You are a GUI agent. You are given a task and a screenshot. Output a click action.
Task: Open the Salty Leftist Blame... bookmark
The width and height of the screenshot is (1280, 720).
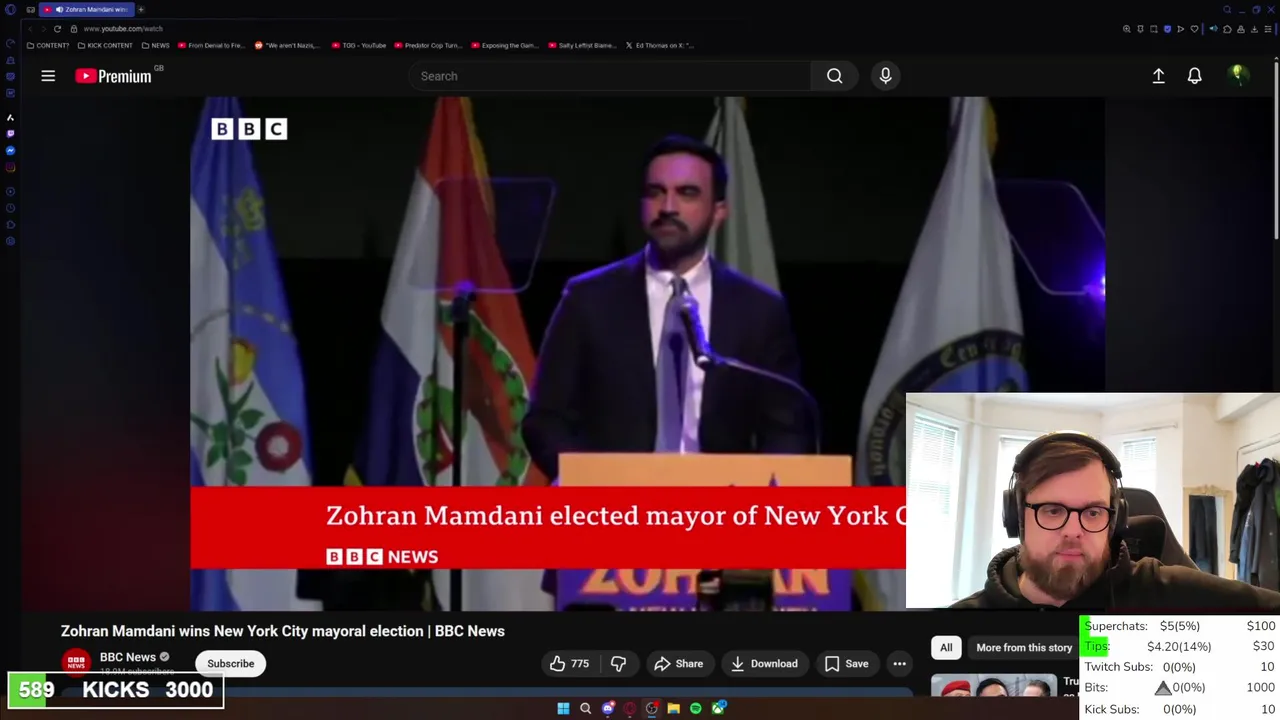582,45
